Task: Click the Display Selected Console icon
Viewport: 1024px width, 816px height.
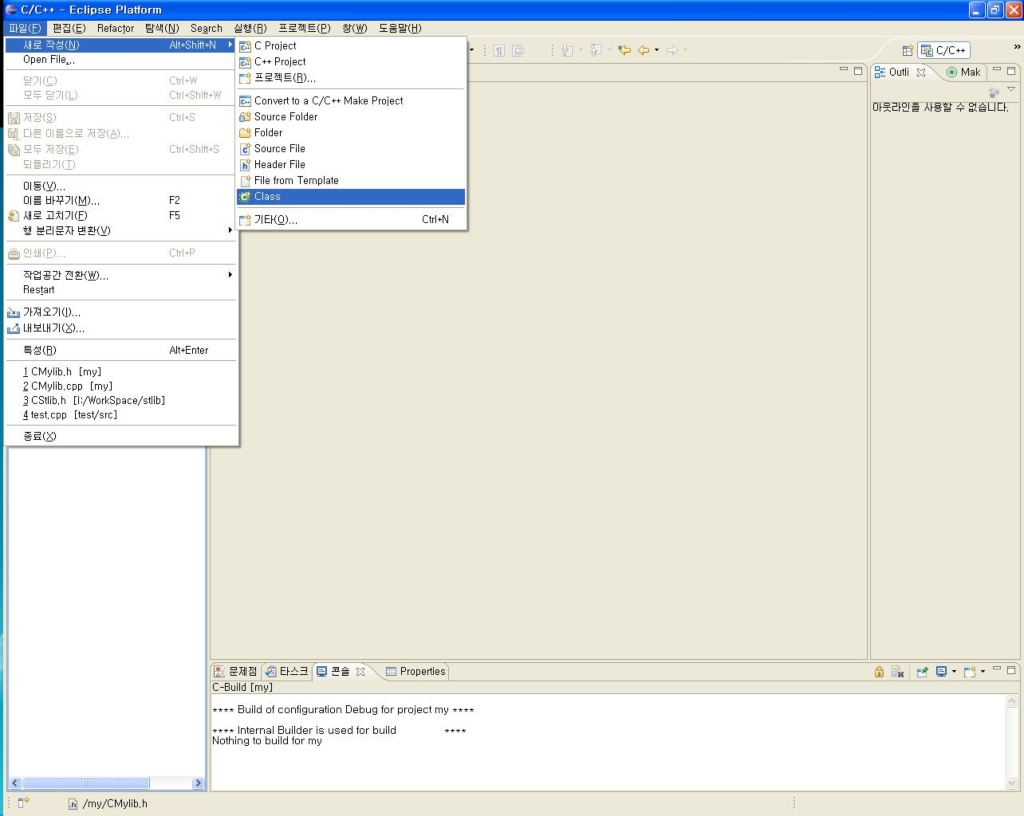Action: (941, 672)
